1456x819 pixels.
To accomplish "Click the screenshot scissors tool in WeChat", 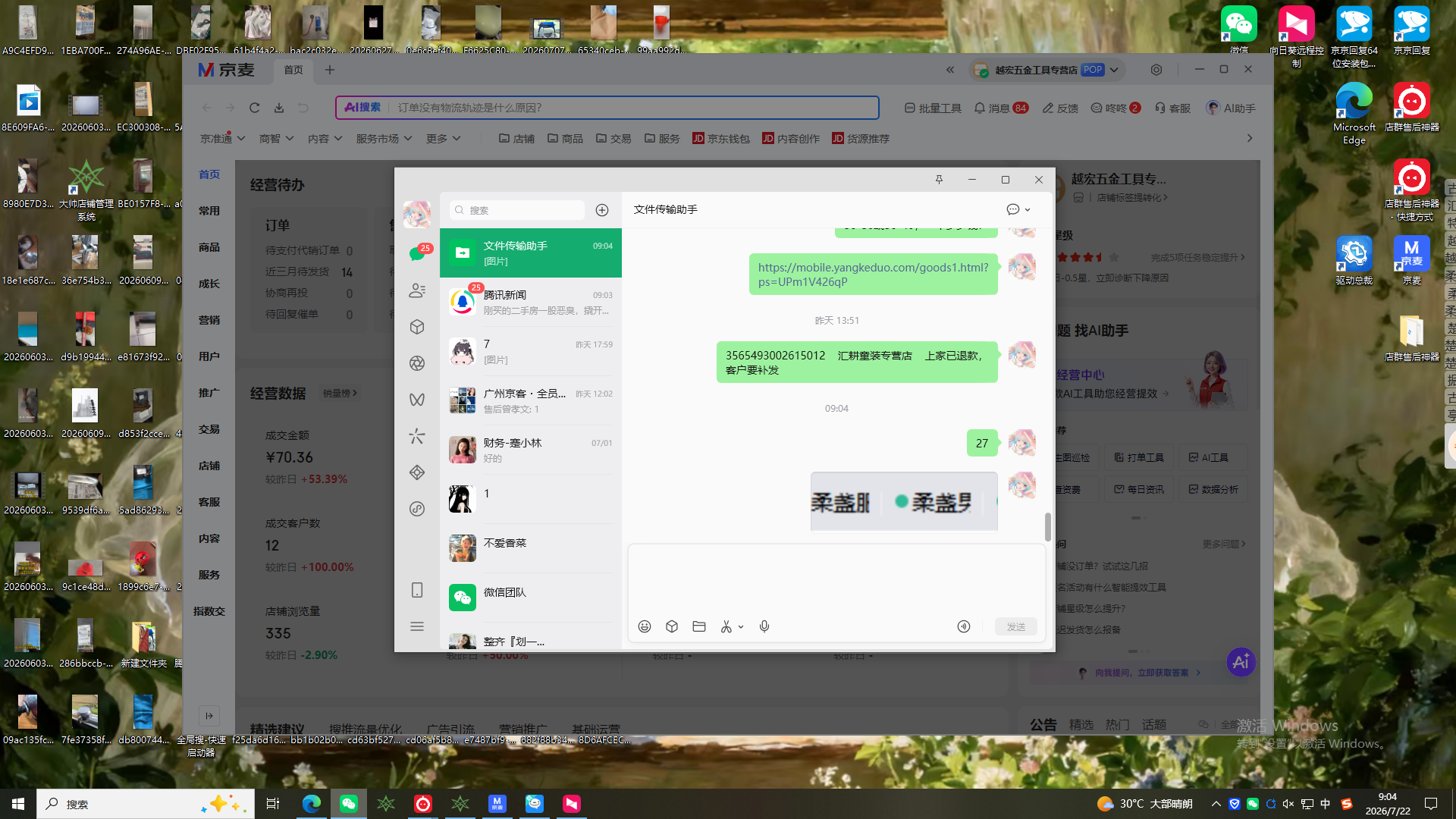I will (726, 626).
